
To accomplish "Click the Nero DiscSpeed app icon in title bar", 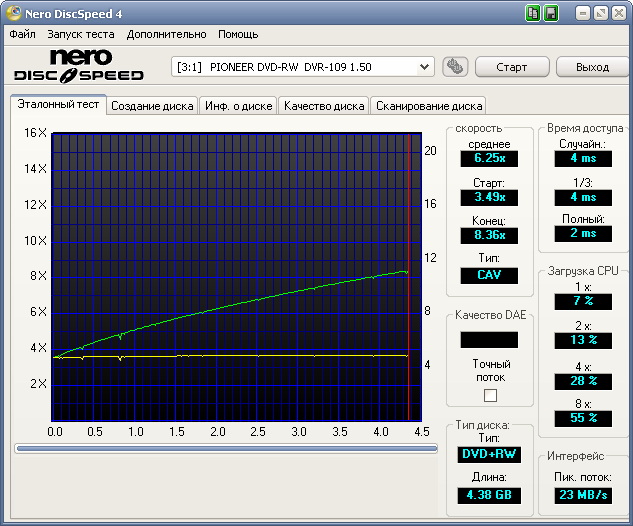I will [14, 13].
